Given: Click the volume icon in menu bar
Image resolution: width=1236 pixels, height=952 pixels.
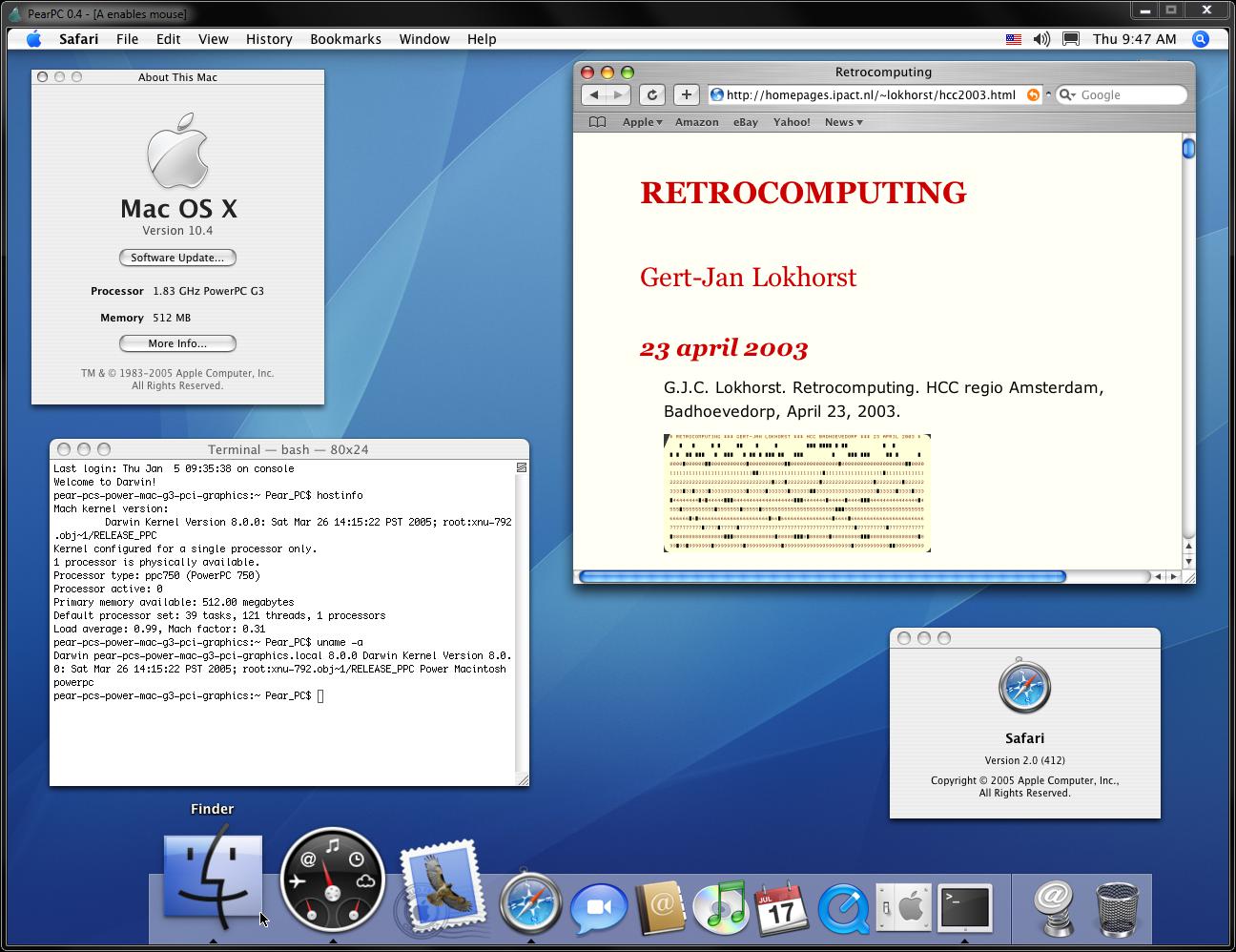Looking at the screenshot, I should tap(1041, 39).
